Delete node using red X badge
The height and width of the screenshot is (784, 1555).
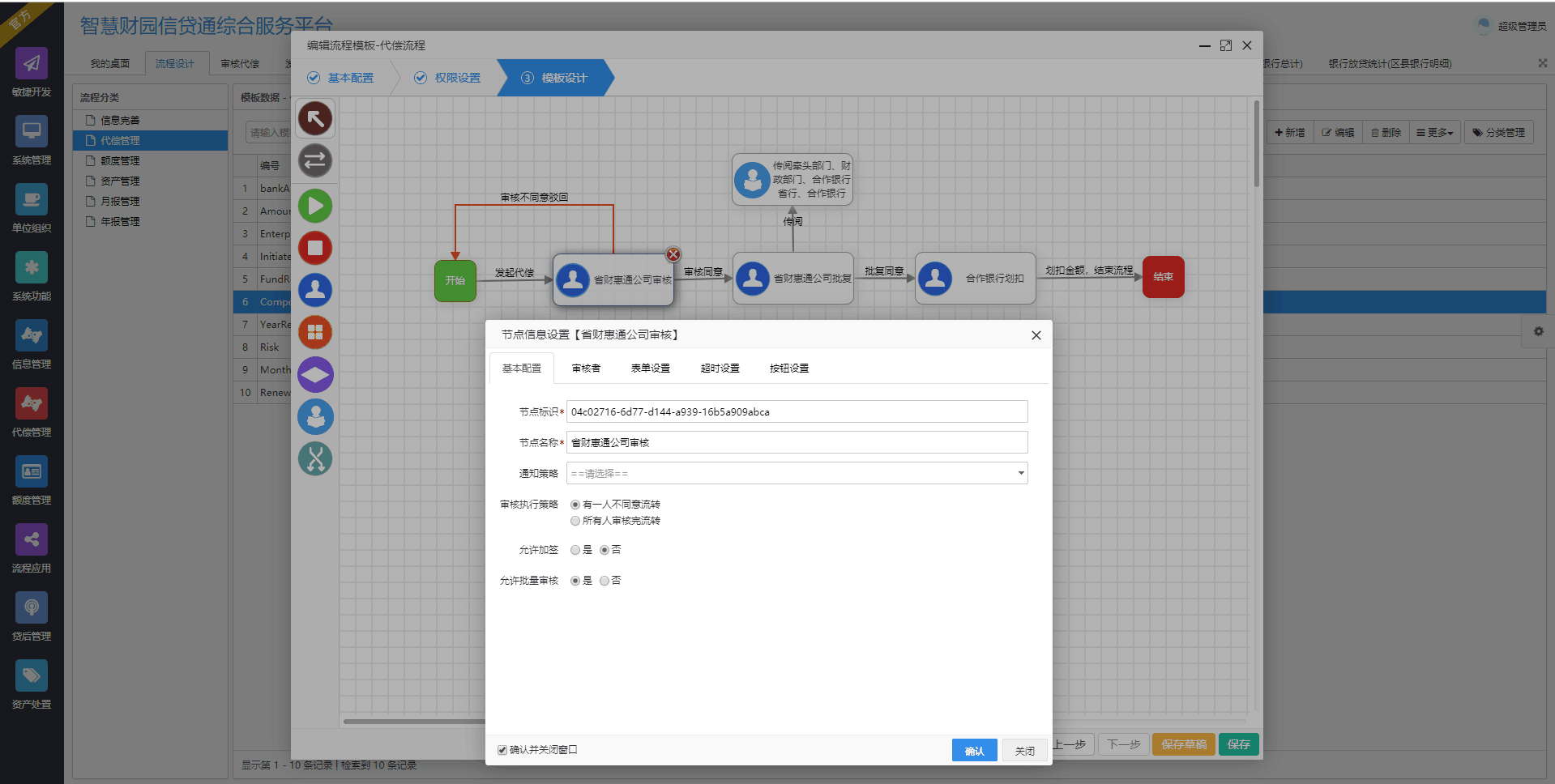click(673, 254)
